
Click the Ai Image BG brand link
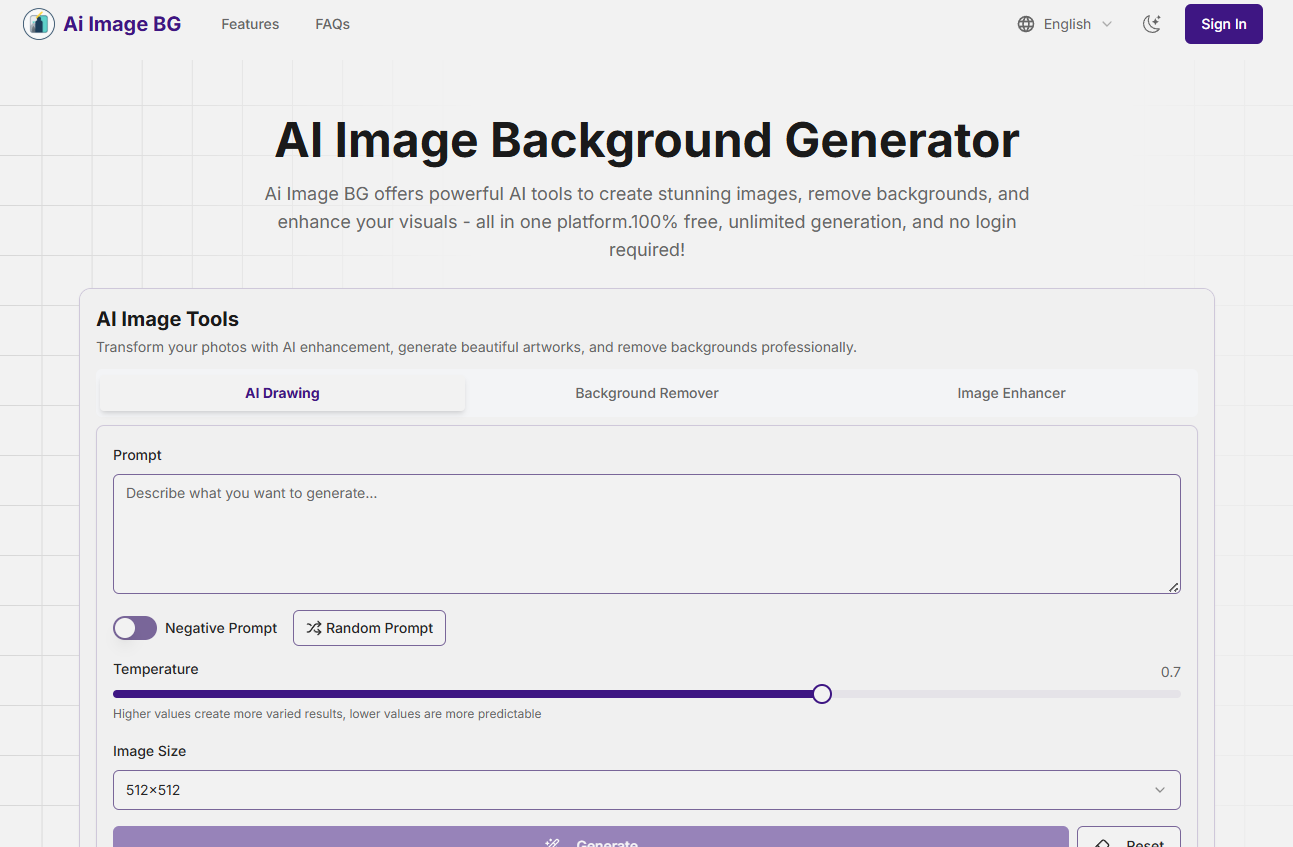pos(102,24)
